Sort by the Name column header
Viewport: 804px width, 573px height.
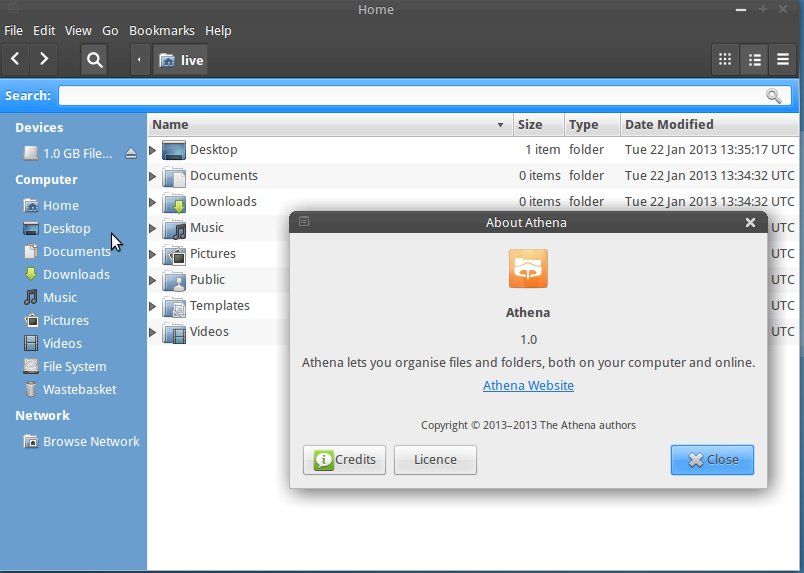click(330, 125)
